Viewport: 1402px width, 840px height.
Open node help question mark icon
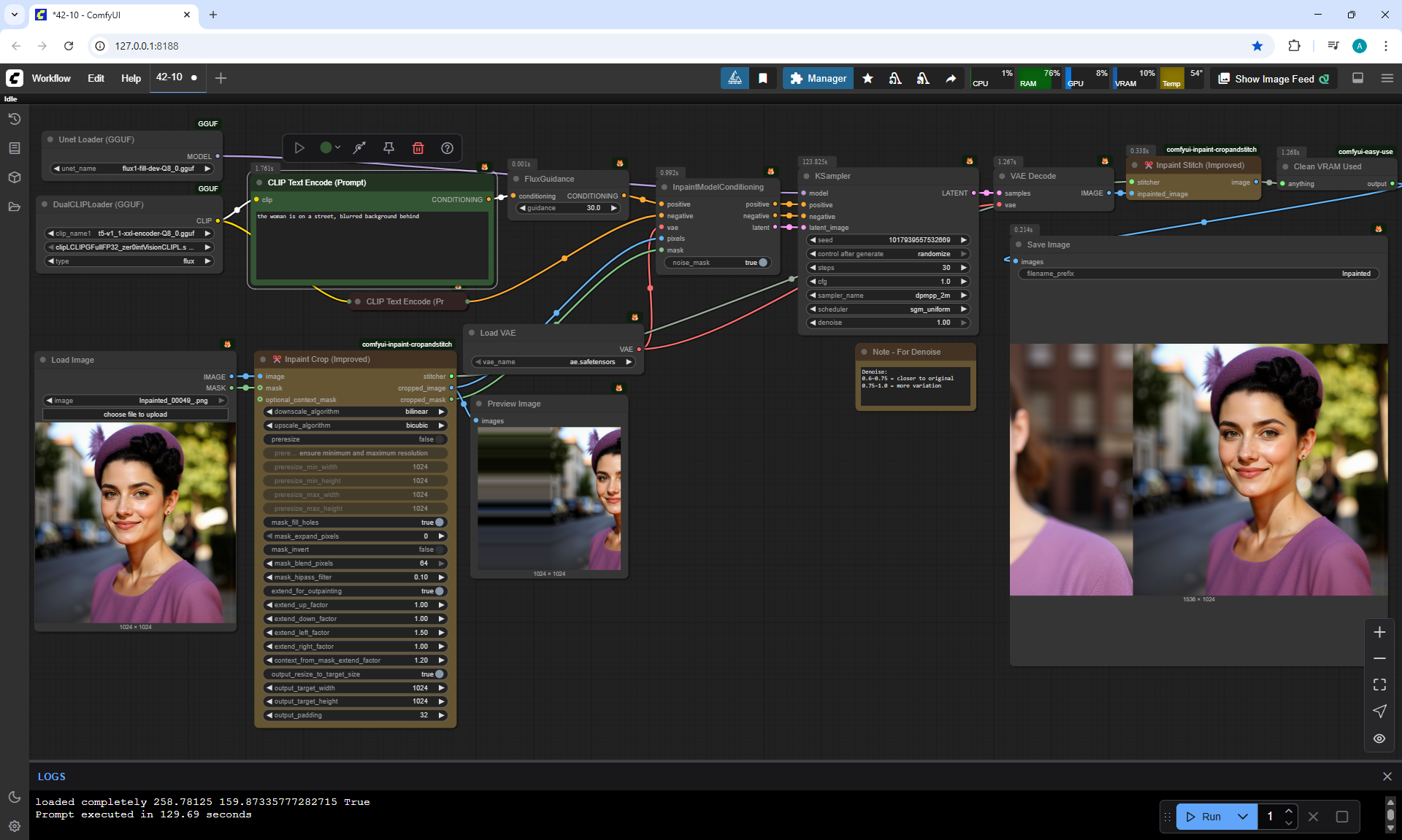point(447,148)
